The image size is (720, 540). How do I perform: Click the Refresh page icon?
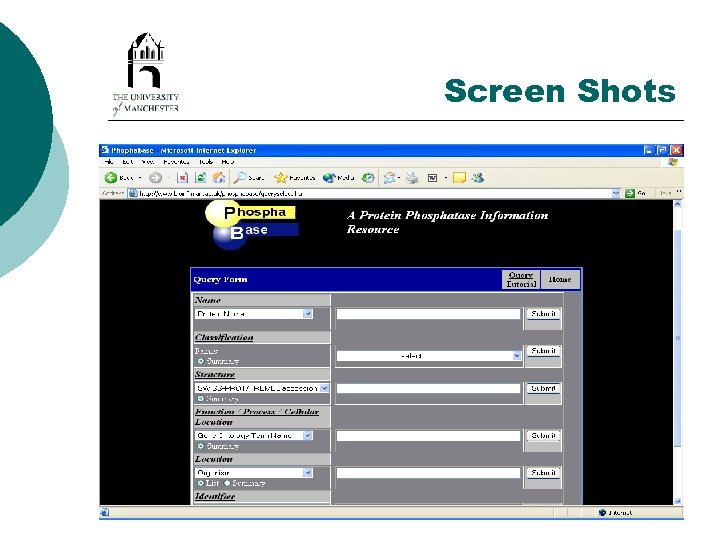(200, 178)
